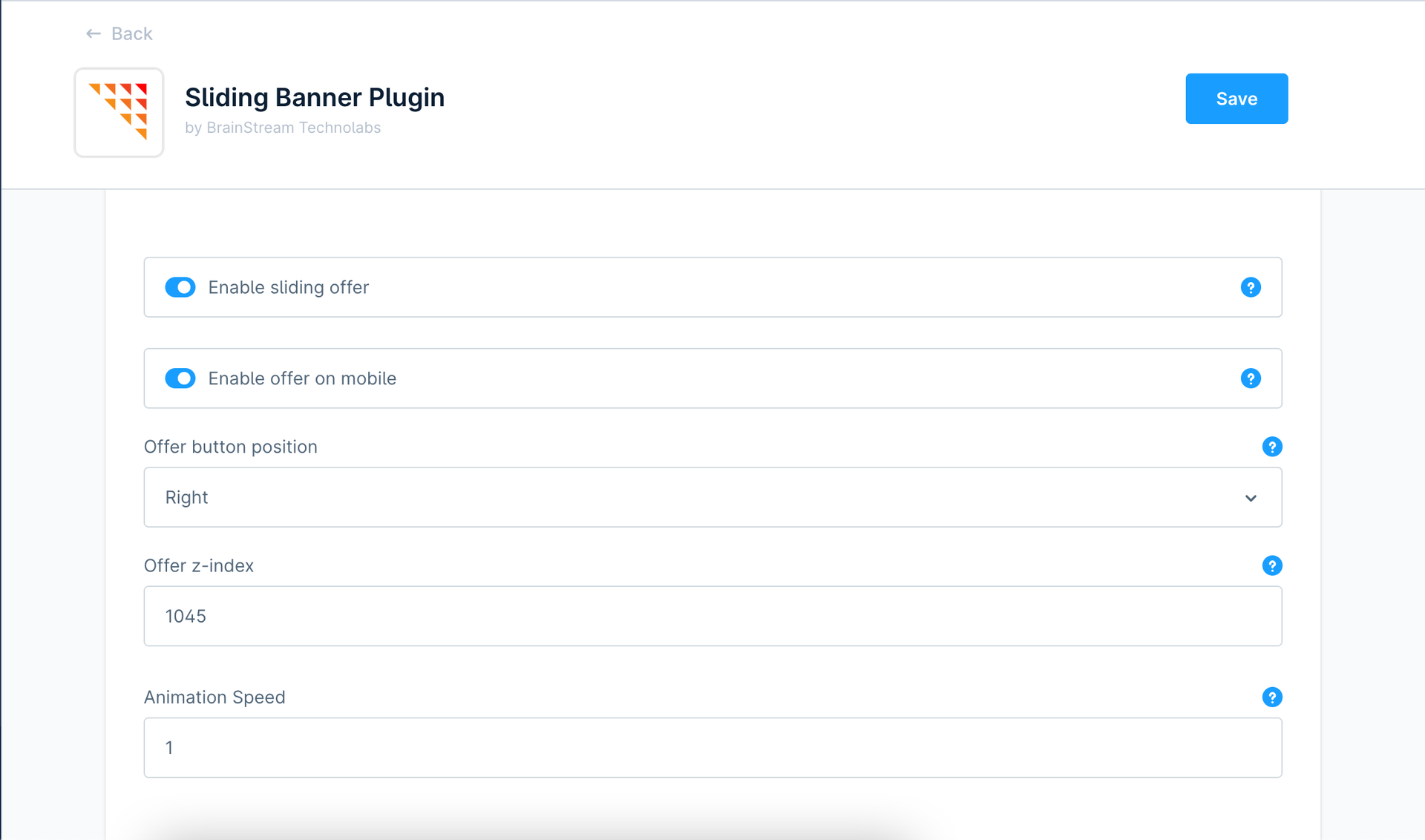Open the Offer z-index help tooltip

tap(1271, 565)
